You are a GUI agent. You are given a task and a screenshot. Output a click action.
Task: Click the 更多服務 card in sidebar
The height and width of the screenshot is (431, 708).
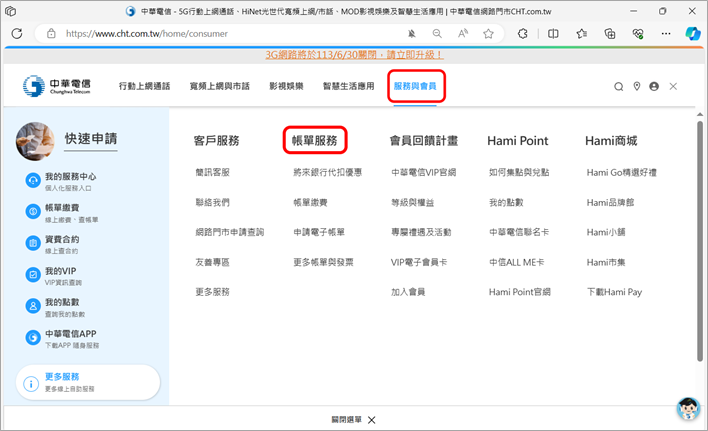tap(88, 382)
